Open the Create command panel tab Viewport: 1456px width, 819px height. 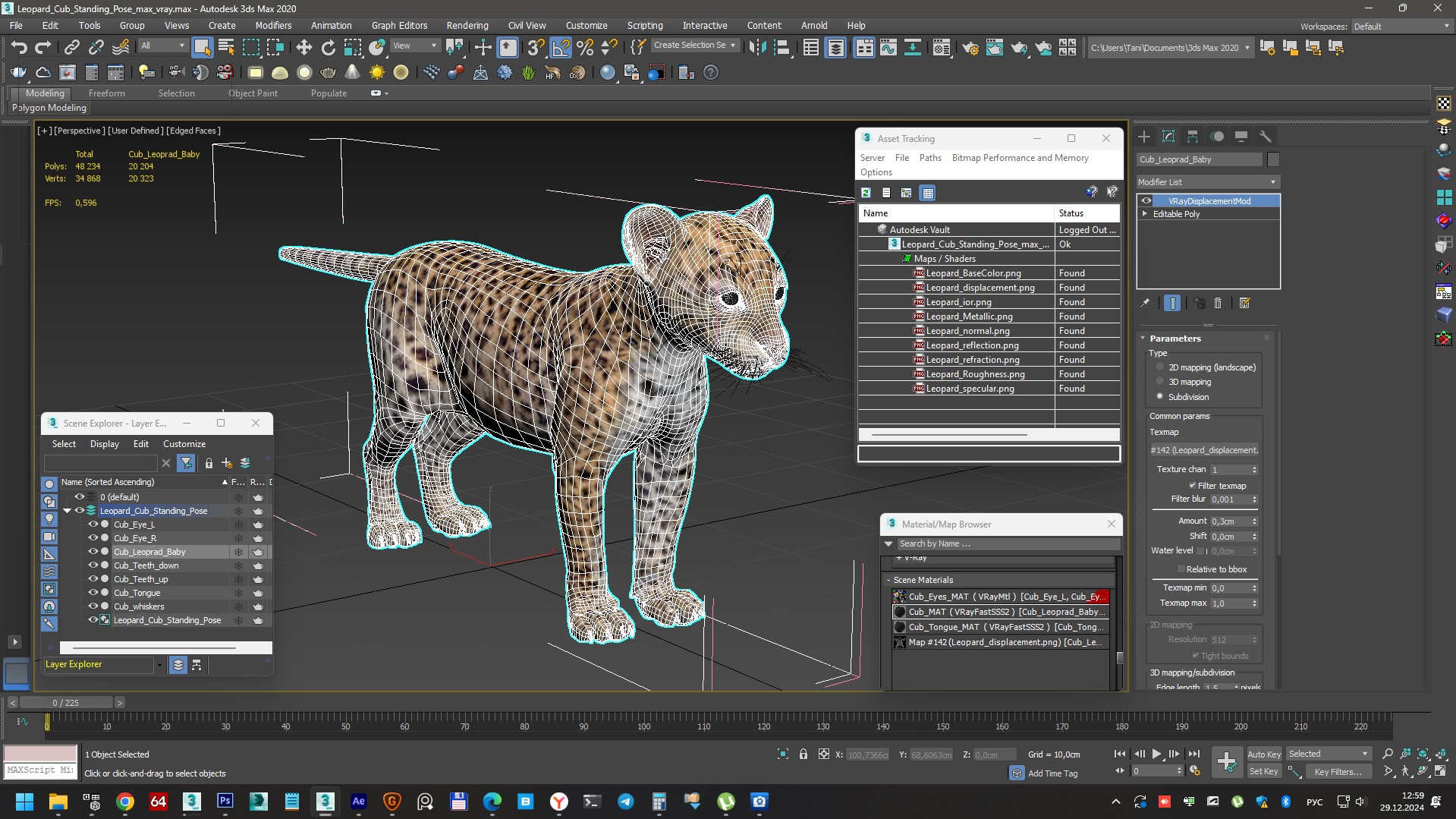(x=1144, y=137)
